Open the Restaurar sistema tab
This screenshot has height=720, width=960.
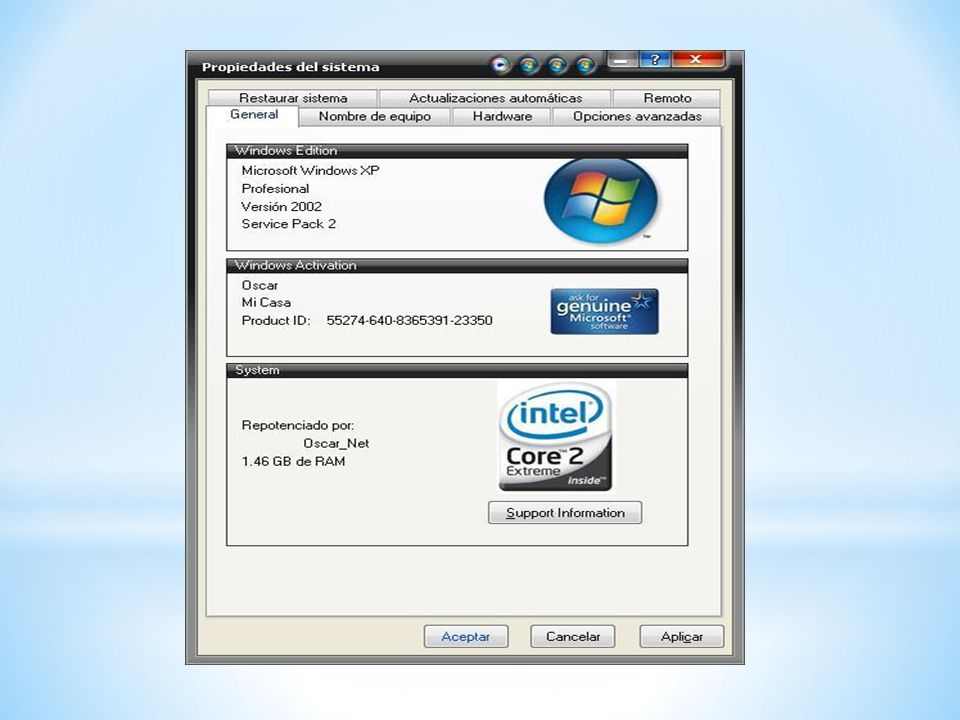tap(293, 98)
